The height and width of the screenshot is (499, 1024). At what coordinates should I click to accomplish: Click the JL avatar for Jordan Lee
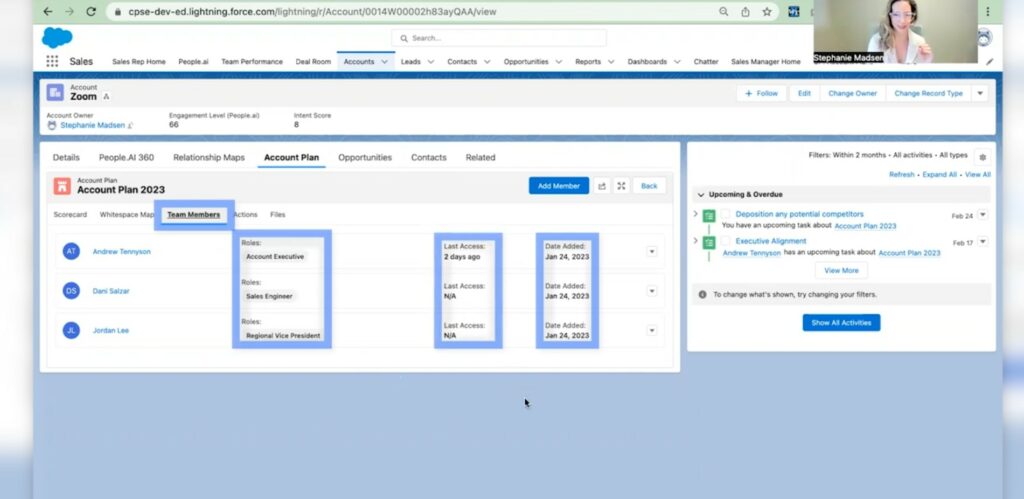click(71, 330)
